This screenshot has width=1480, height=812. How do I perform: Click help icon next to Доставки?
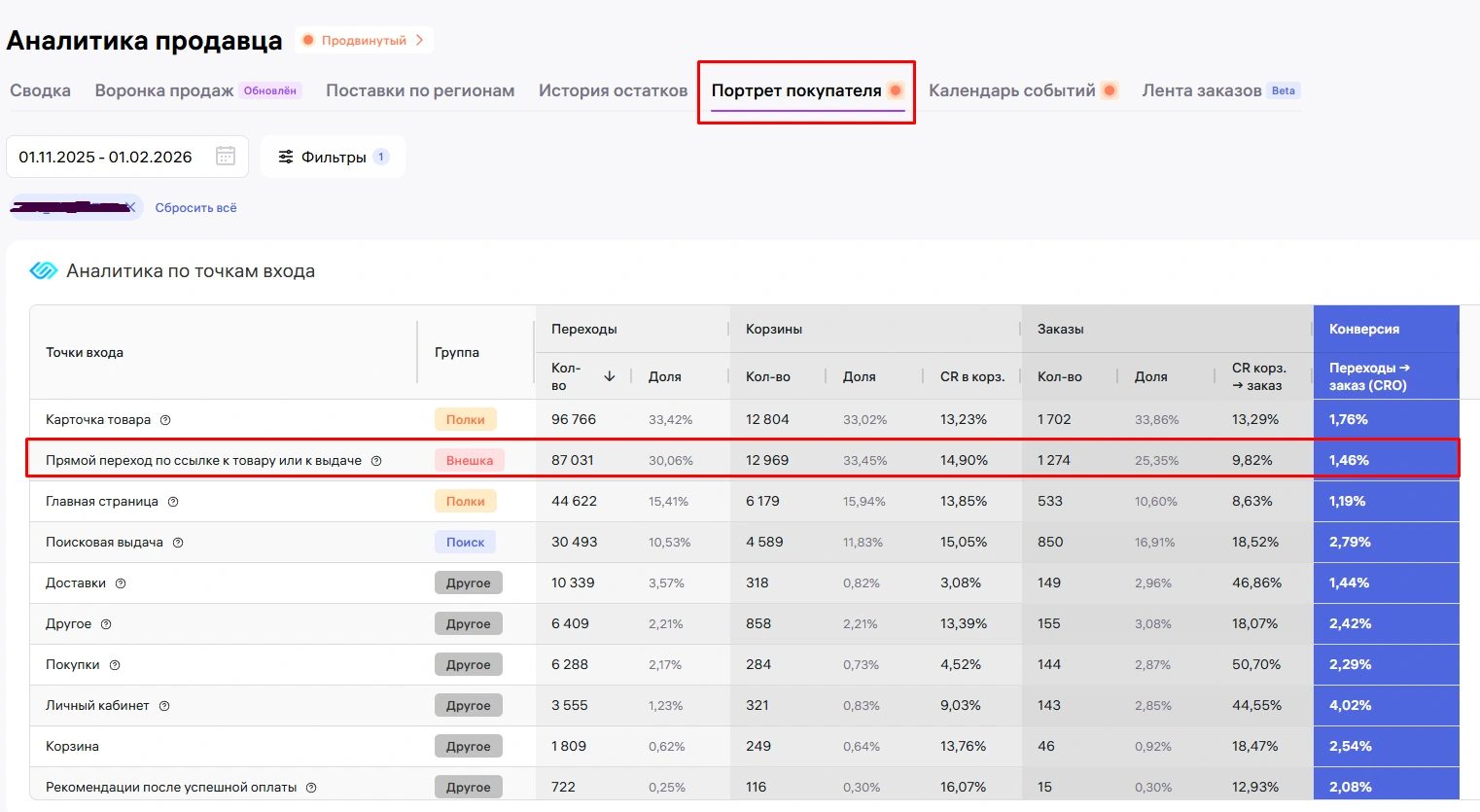[x=121, y=583]
